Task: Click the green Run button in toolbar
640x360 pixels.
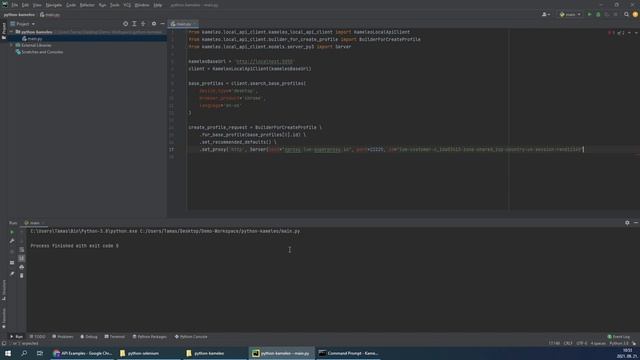Action: (589, 15)
